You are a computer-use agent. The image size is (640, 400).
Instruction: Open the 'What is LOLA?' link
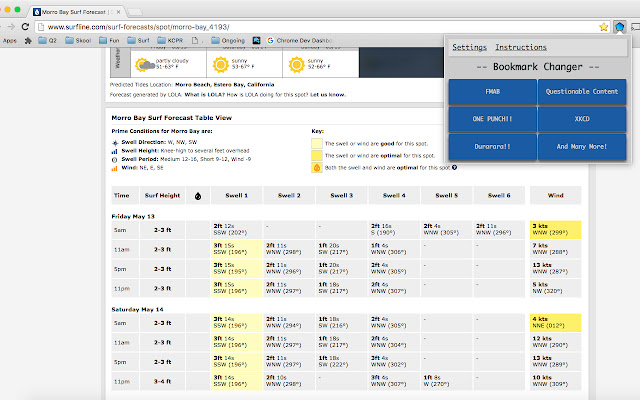[x=204, y=95]
